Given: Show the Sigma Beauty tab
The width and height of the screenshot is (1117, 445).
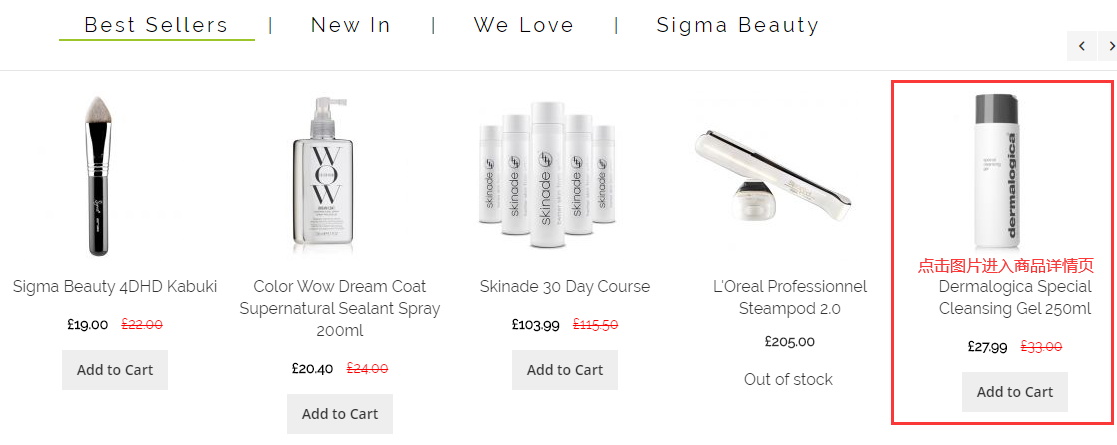Looking at the screenshot, I should pos(737,25).
